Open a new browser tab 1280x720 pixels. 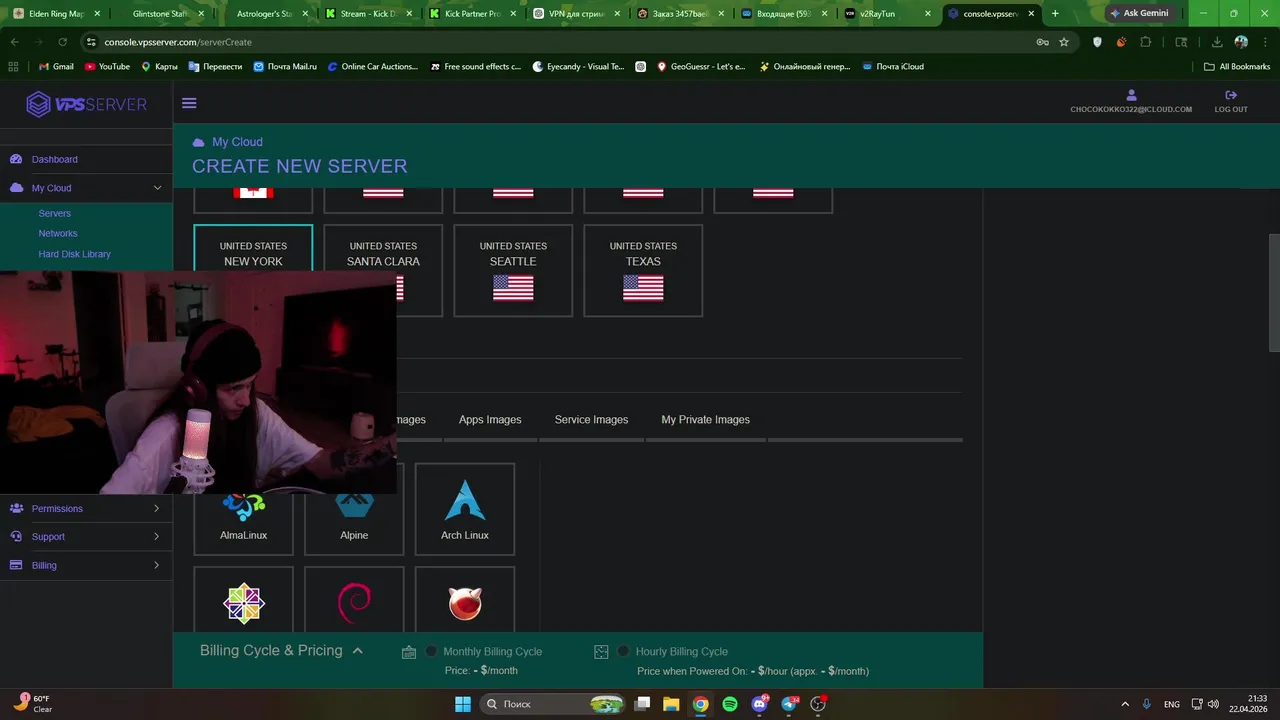click(x=1055, y=14)
